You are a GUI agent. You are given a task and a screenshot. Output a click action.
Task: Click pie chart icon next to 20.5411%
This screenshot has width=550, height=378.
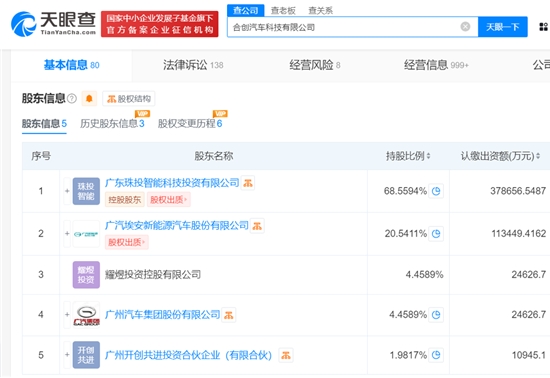(436, 234)
